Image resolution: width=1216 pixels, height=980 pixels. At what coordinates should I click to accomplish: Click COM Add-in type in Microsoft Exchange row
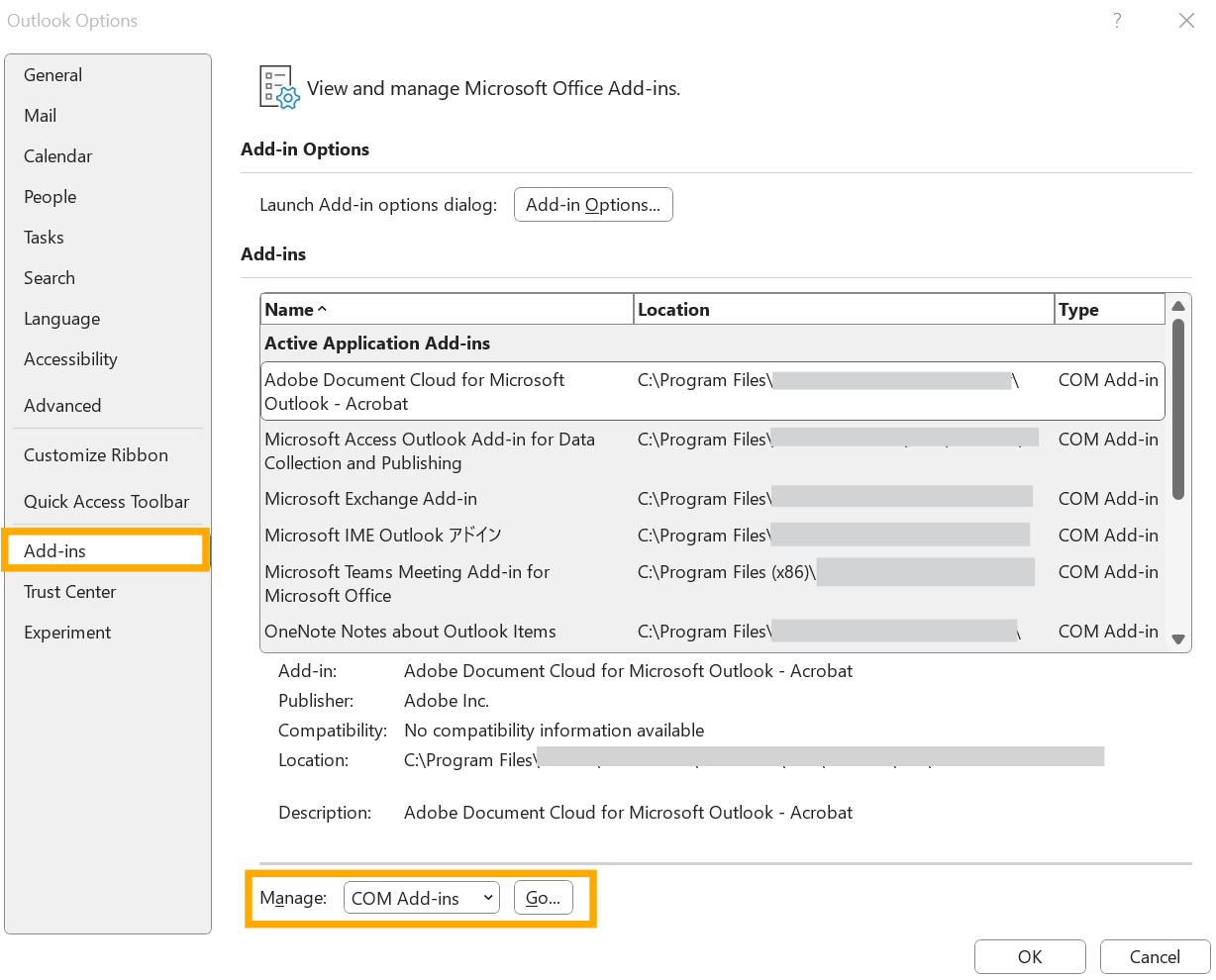pos(1108,499)
